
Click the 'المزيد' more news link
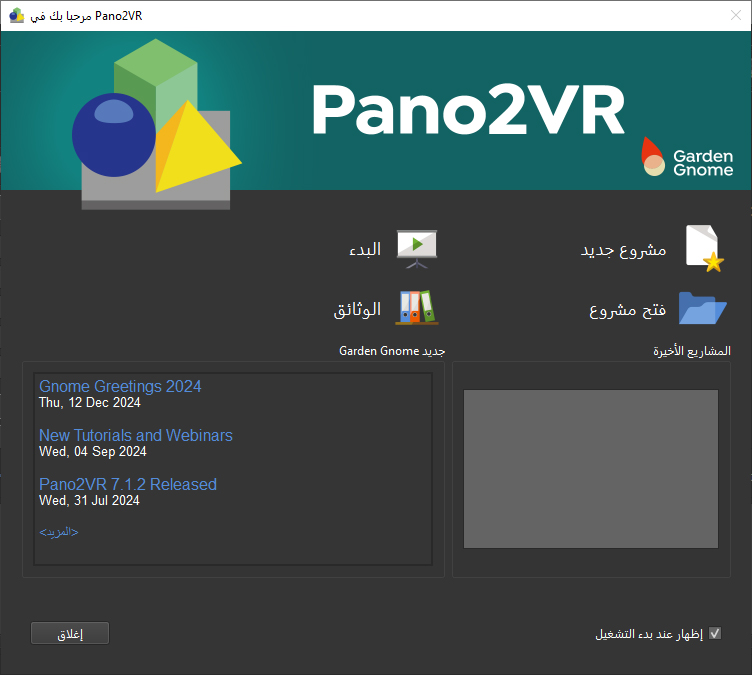point(59,532)
